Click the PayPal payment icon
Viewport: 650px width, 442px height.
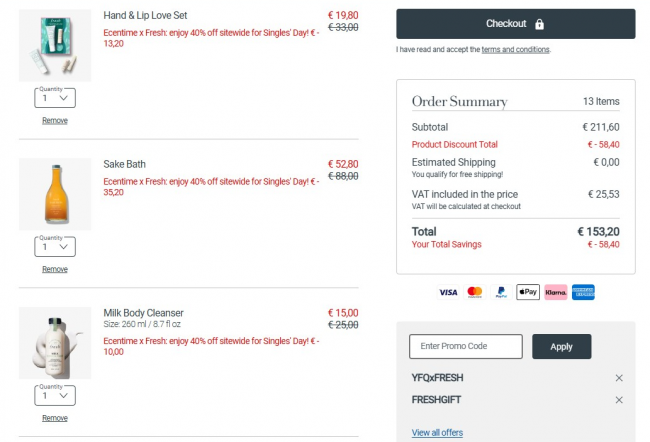coord(501,292)
